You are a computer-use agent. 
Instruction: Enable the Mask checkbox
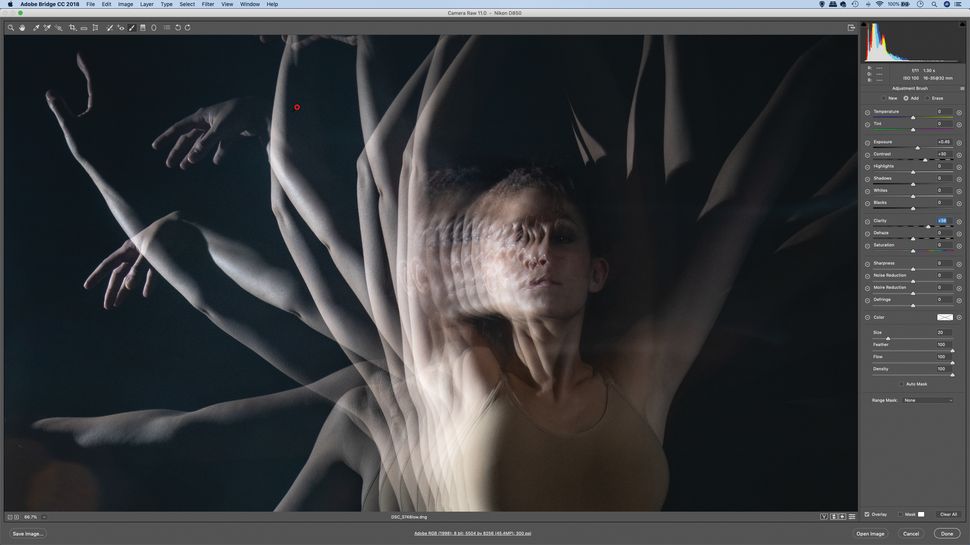[x=901, y=515]
